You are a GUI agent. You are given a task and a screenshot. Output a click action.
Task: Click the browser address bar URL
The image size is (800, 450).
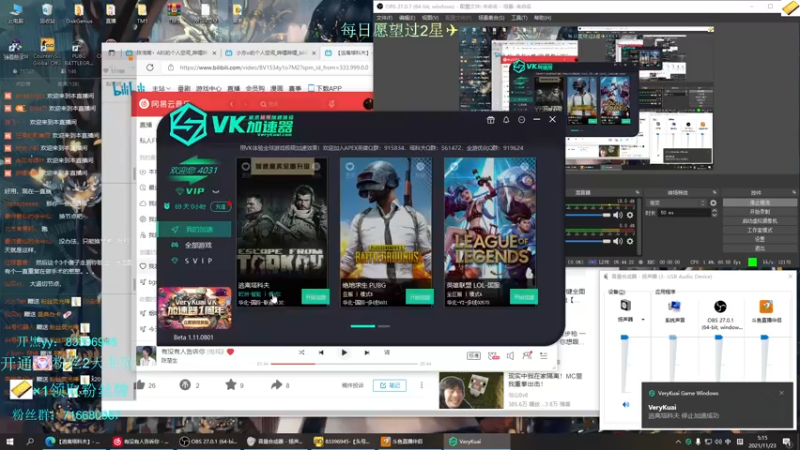[x=273, y=67]
